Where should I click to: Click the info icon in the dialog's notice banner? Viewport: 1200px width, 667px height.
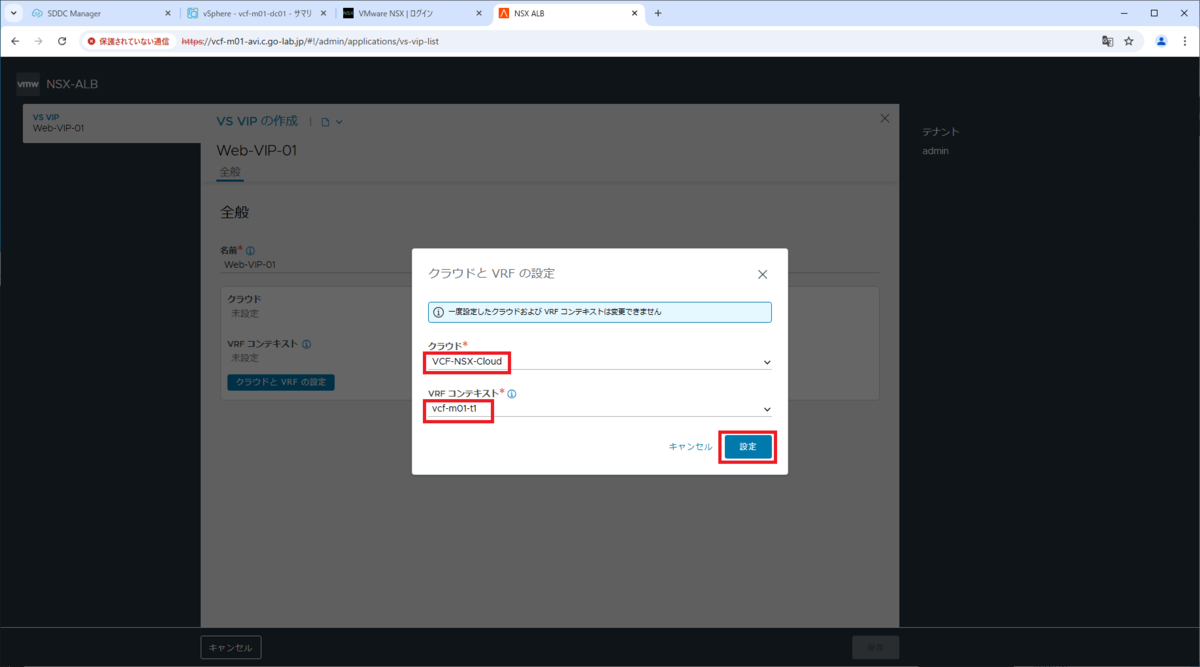[x=439, y=312]
